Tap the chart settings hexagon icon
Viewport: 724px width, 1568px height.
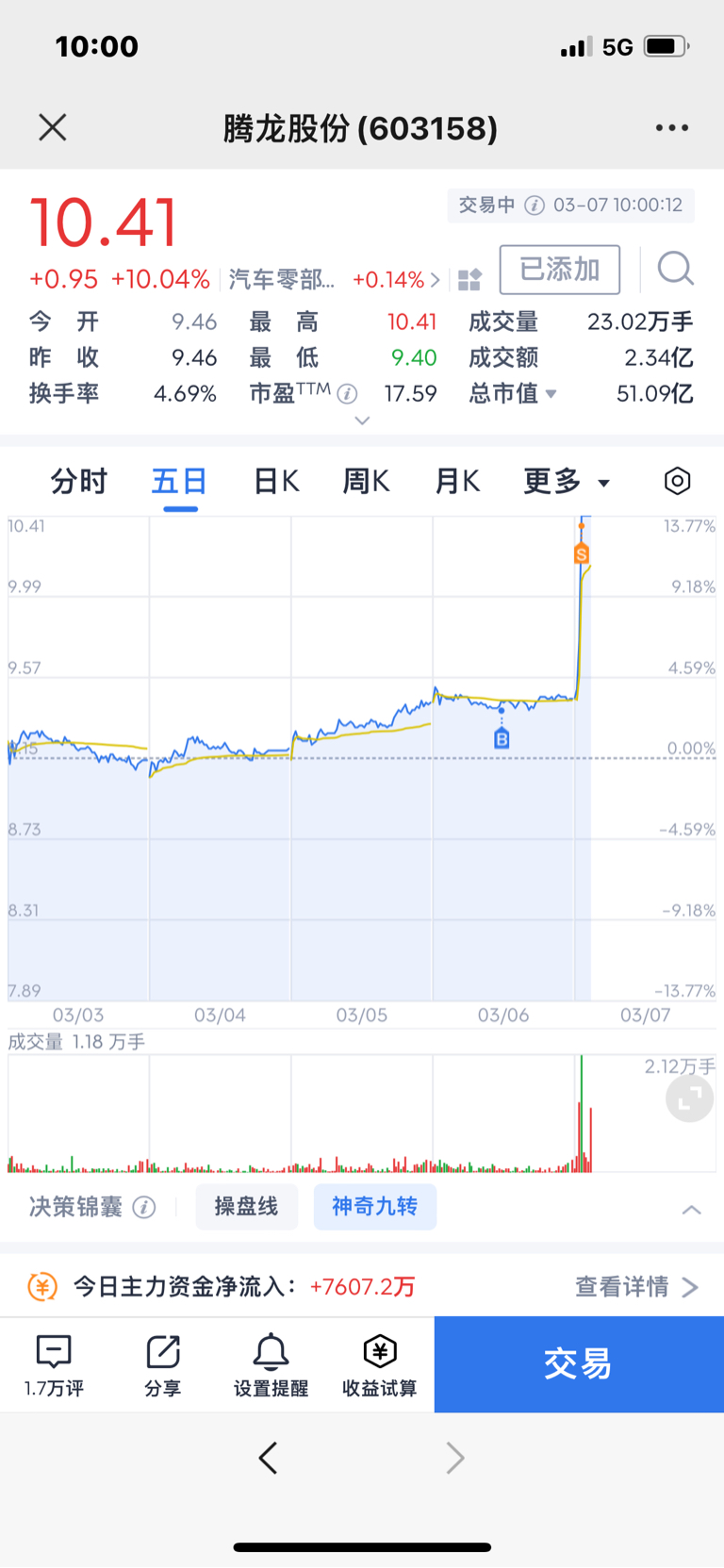click(x=677, y=481)
